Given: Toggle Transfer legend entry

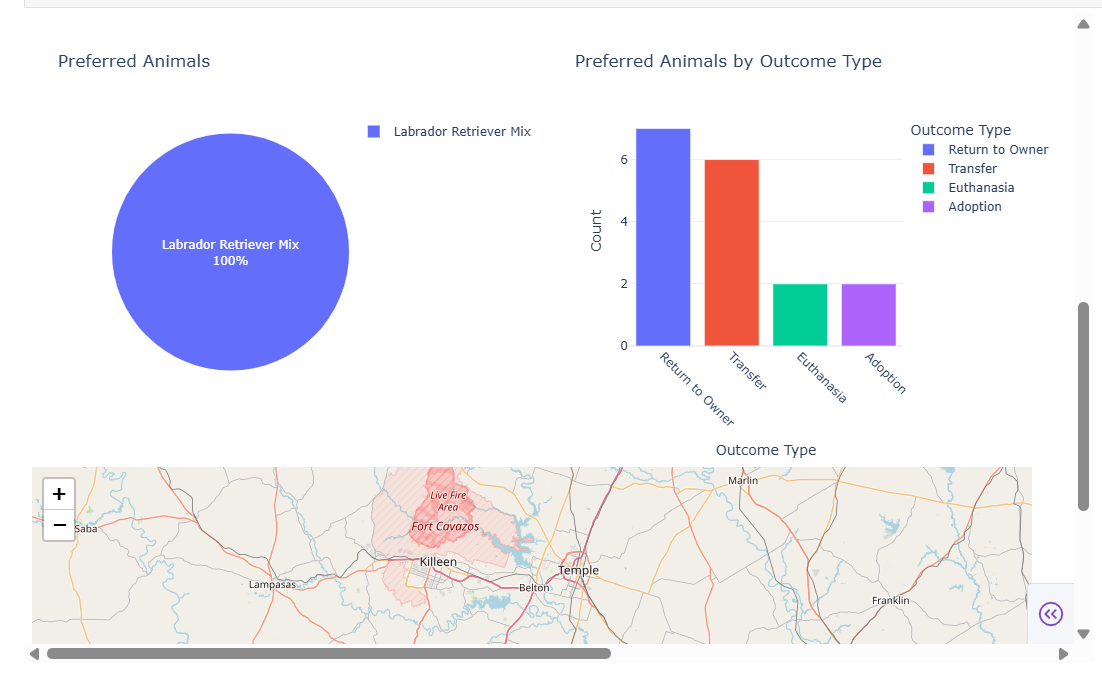Looking at the screenshot, I should 960,169.
